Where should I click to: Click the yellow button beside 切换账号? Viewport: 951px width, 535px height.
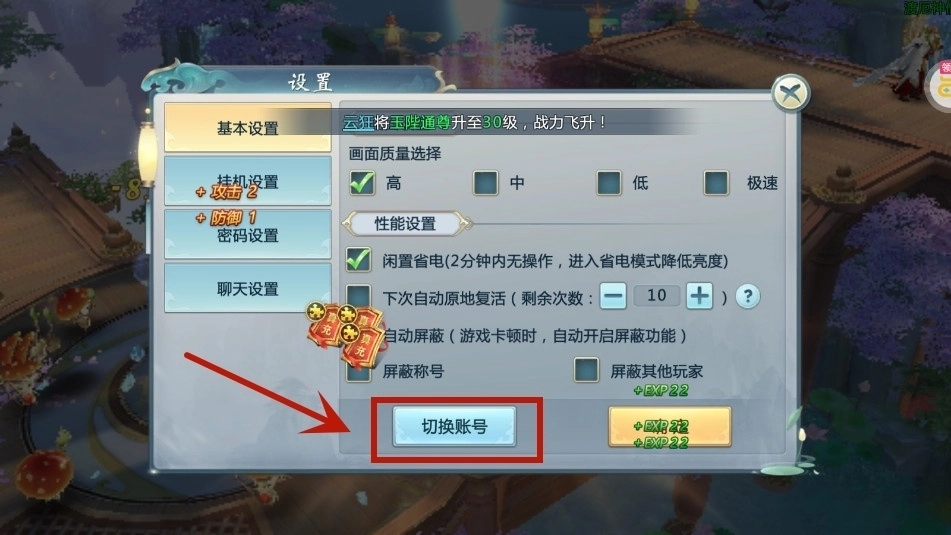pyautogui.click(x=670, y=427)
